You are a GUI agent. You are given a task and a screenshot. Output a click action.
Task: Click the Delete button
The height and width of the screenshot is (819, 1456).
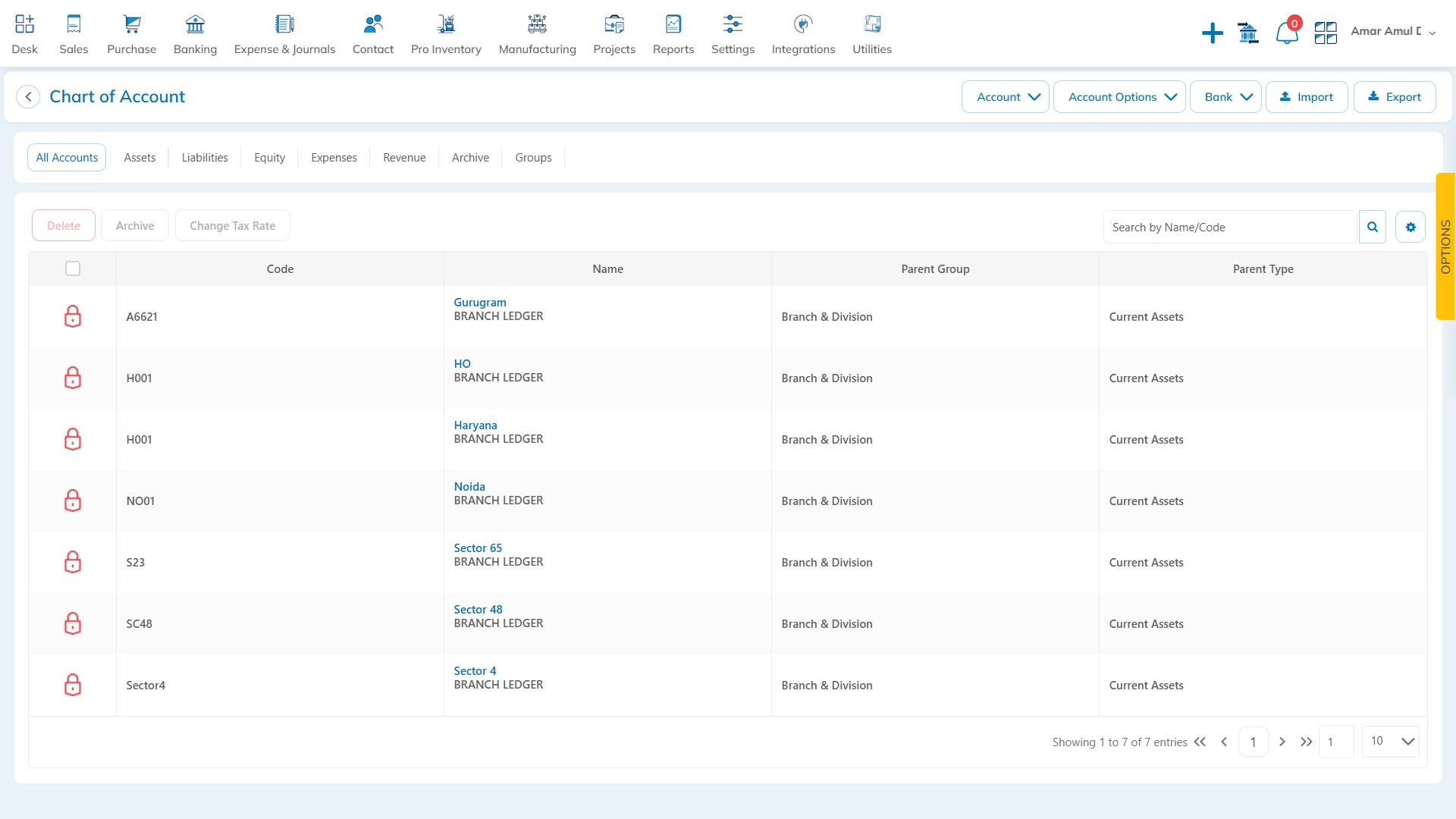(x=64, y=225)
